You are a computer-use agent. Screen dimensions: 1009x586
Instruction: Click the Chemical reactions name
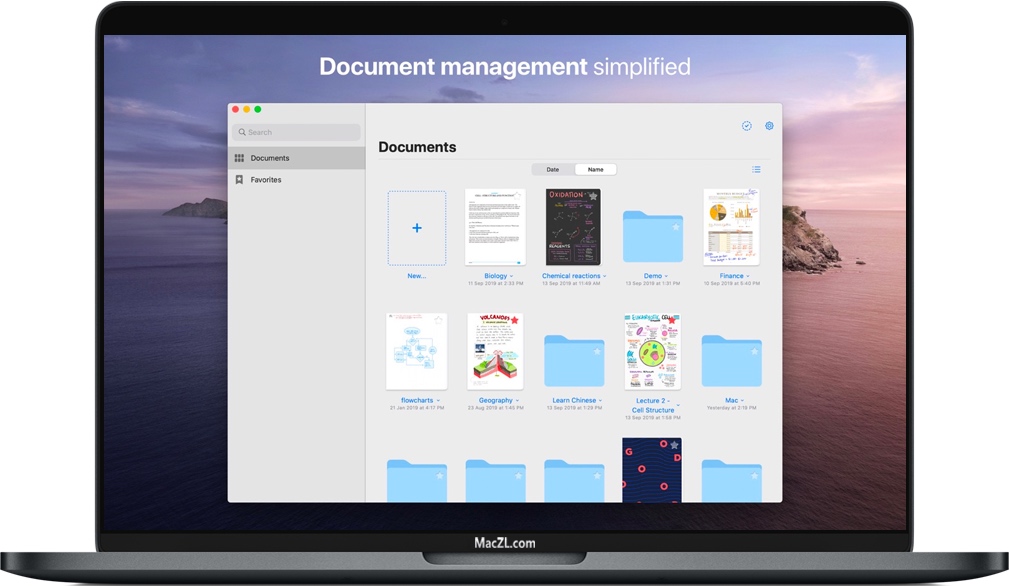click(x=571, y=276)
